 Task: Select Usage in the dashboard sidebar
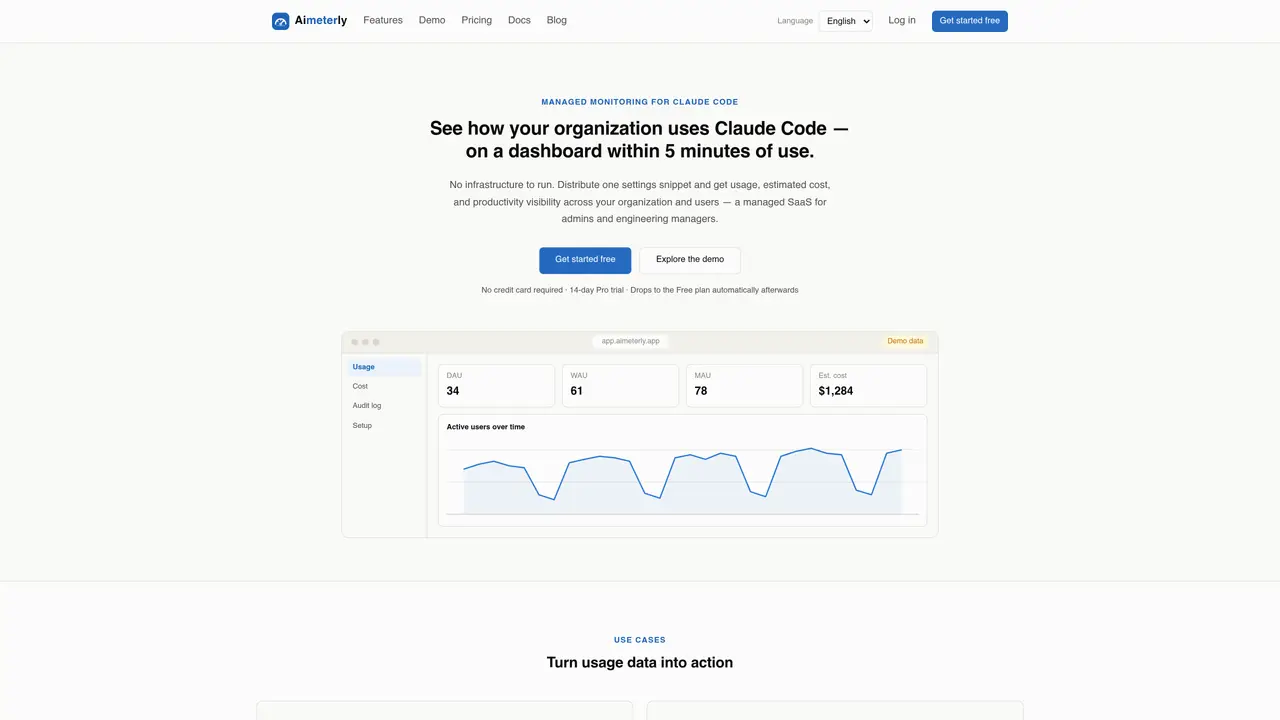pyautogui.click(x=384, y=367)
